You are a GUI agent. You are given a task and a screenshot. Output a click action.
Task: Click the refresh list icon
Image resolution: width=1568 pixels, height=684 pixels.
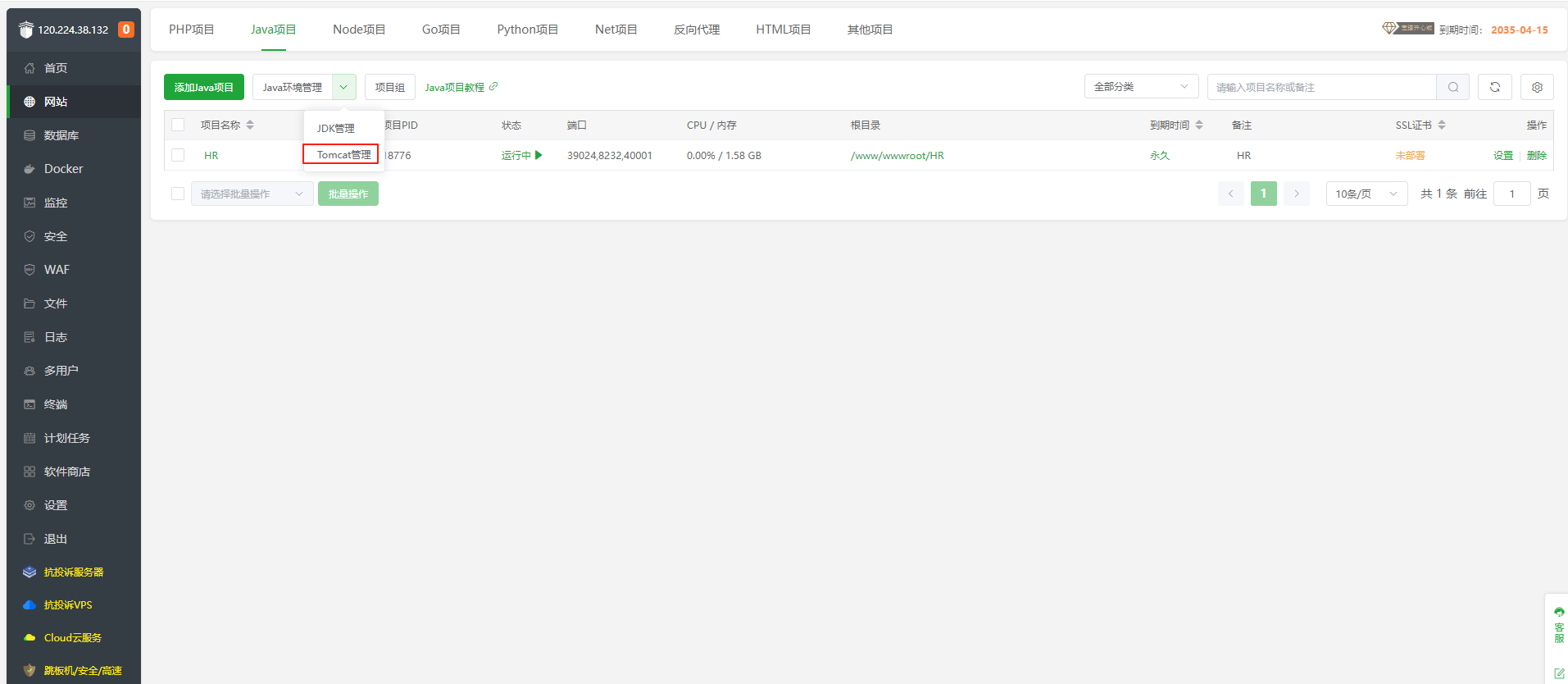tap(1494, 87)
